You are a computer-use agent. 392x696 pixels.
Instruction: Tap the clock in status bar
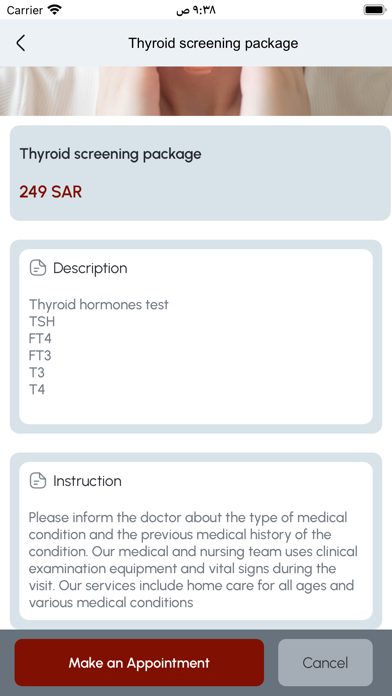tap(196, 10)
